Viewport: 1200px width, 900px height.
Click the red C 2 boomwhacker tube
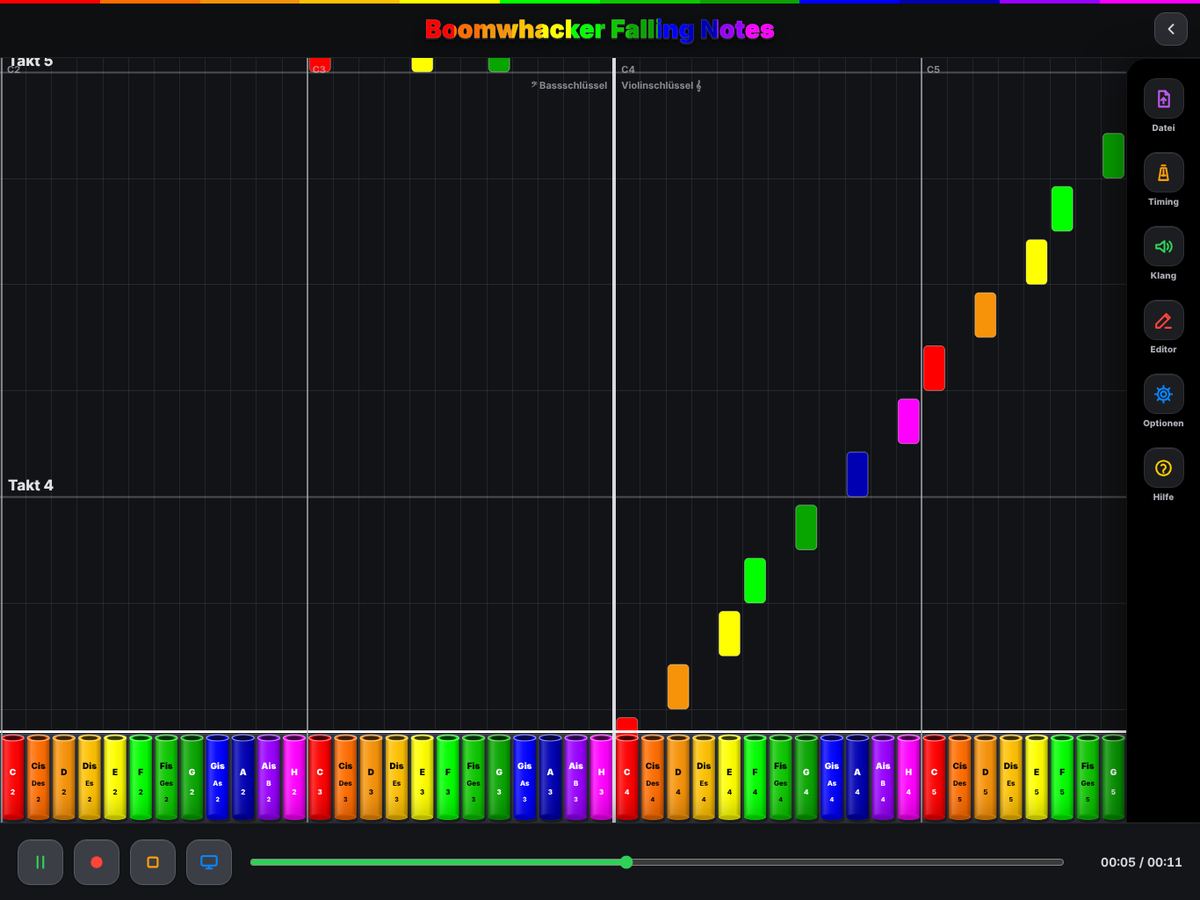pyautogui.click(x=13, y=778)
